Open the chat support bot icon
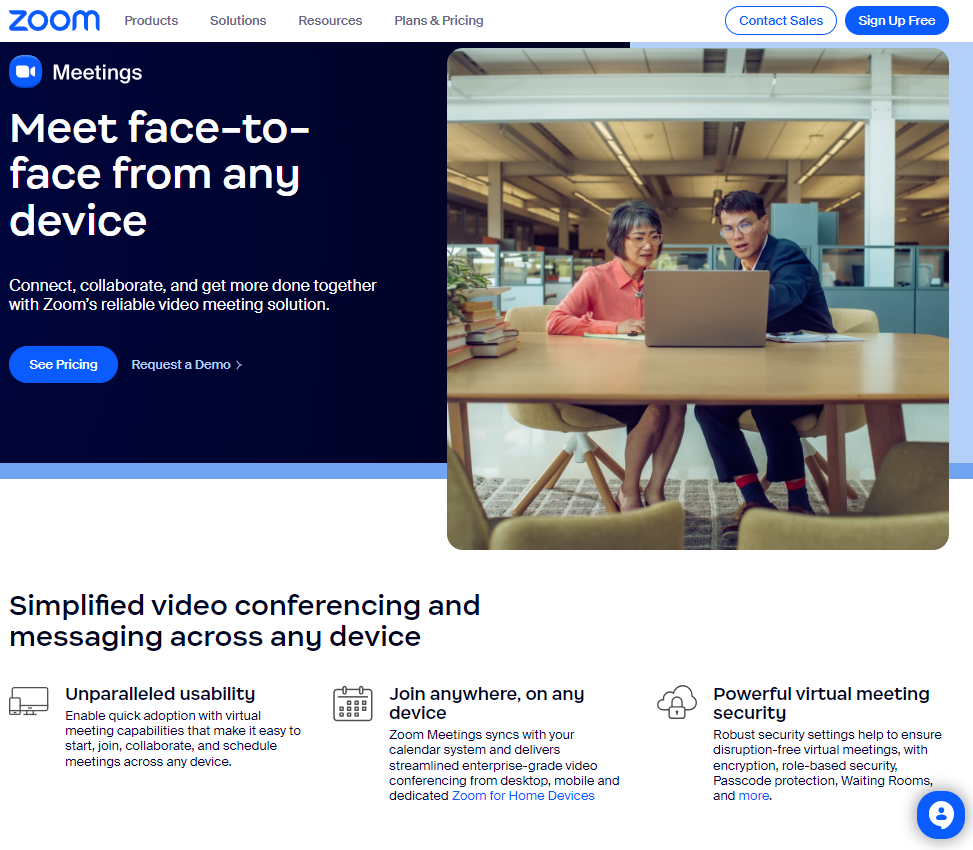This screenshot has height=850, width=973. pyautogui.click(x=940, y=815)
